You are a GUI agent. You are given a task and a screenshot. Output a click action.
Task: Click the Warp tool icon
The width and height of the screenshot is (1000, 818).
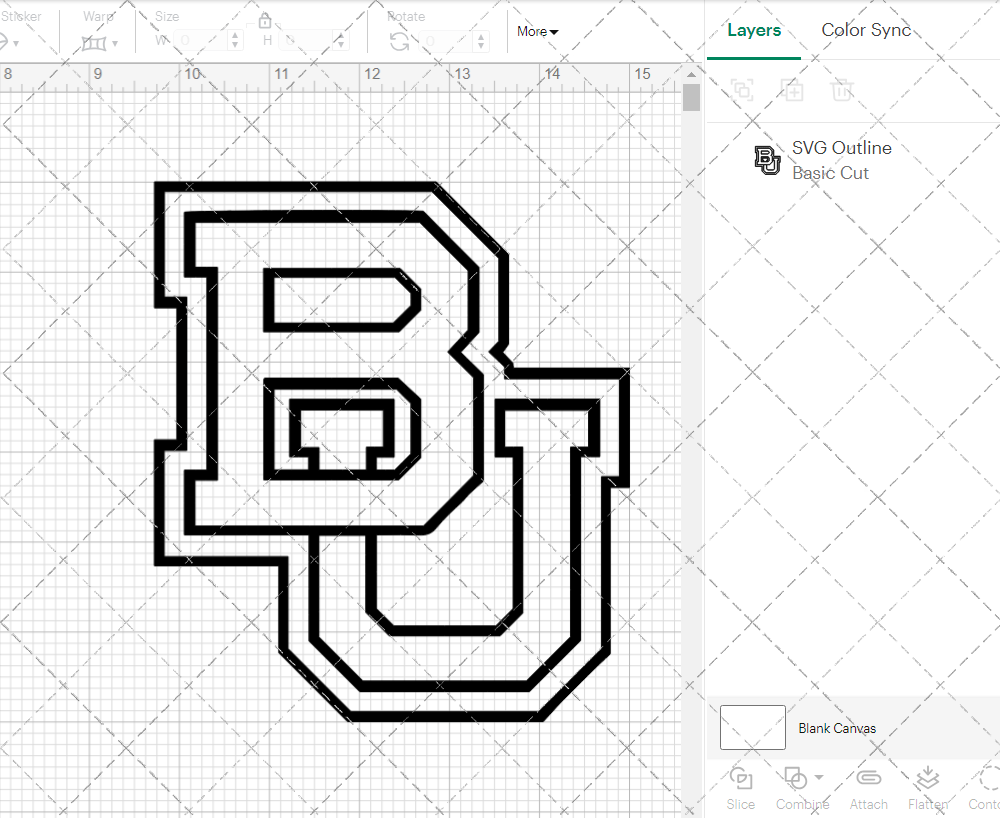pos(94,44)
